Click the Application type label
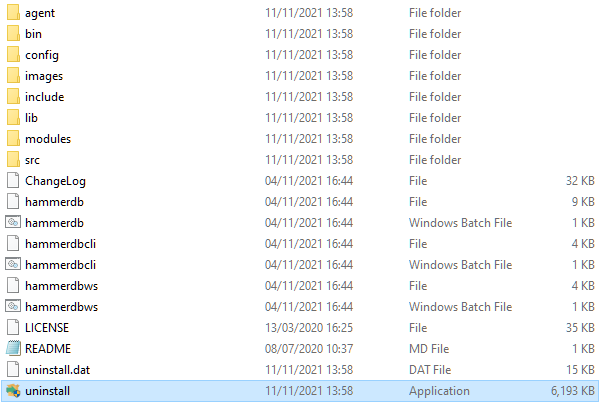604x406 pixels. [439, 391]
